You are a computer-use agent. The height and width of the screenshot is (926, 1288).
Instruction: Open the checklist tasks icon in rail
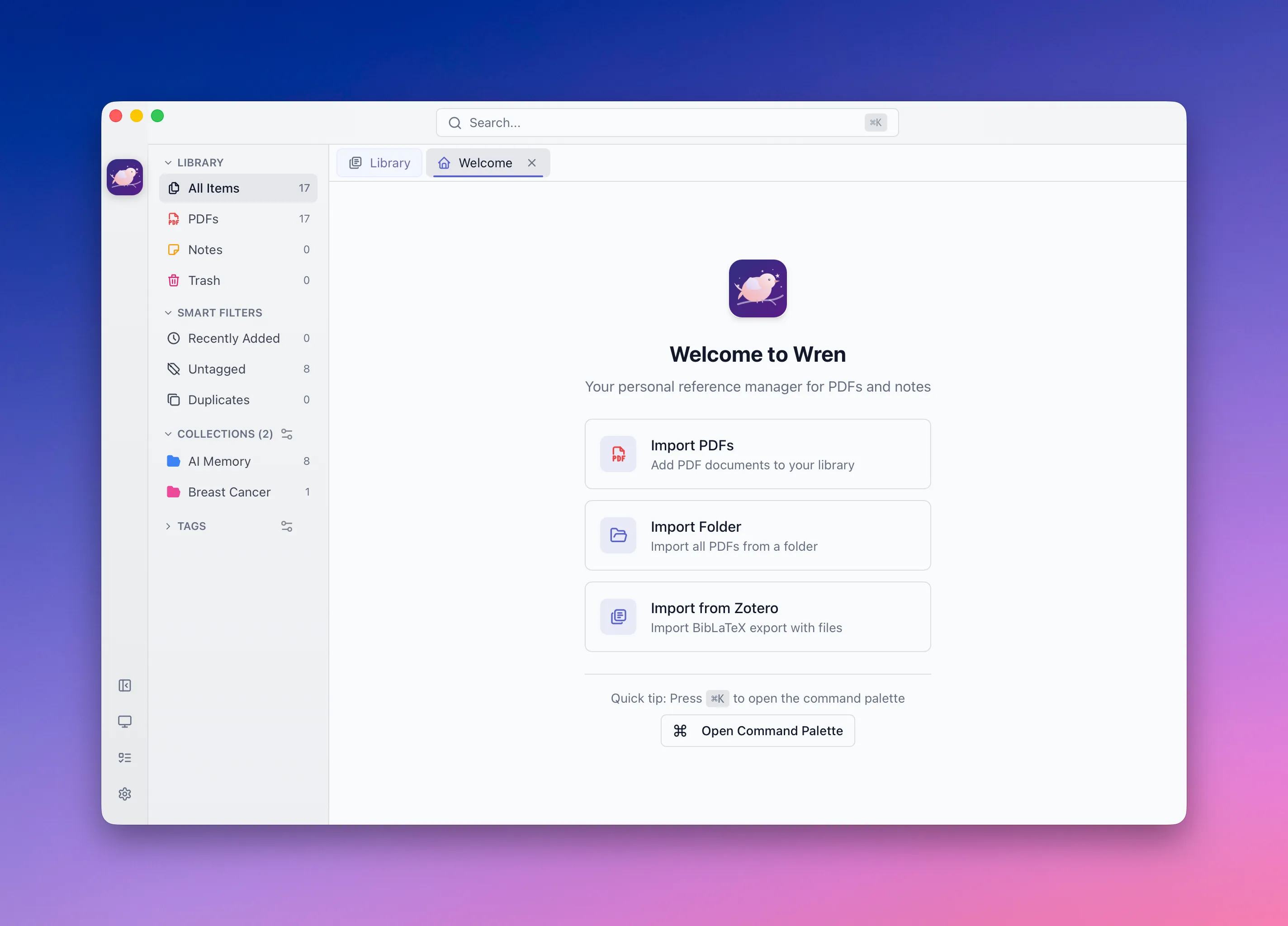coord(125,757)
